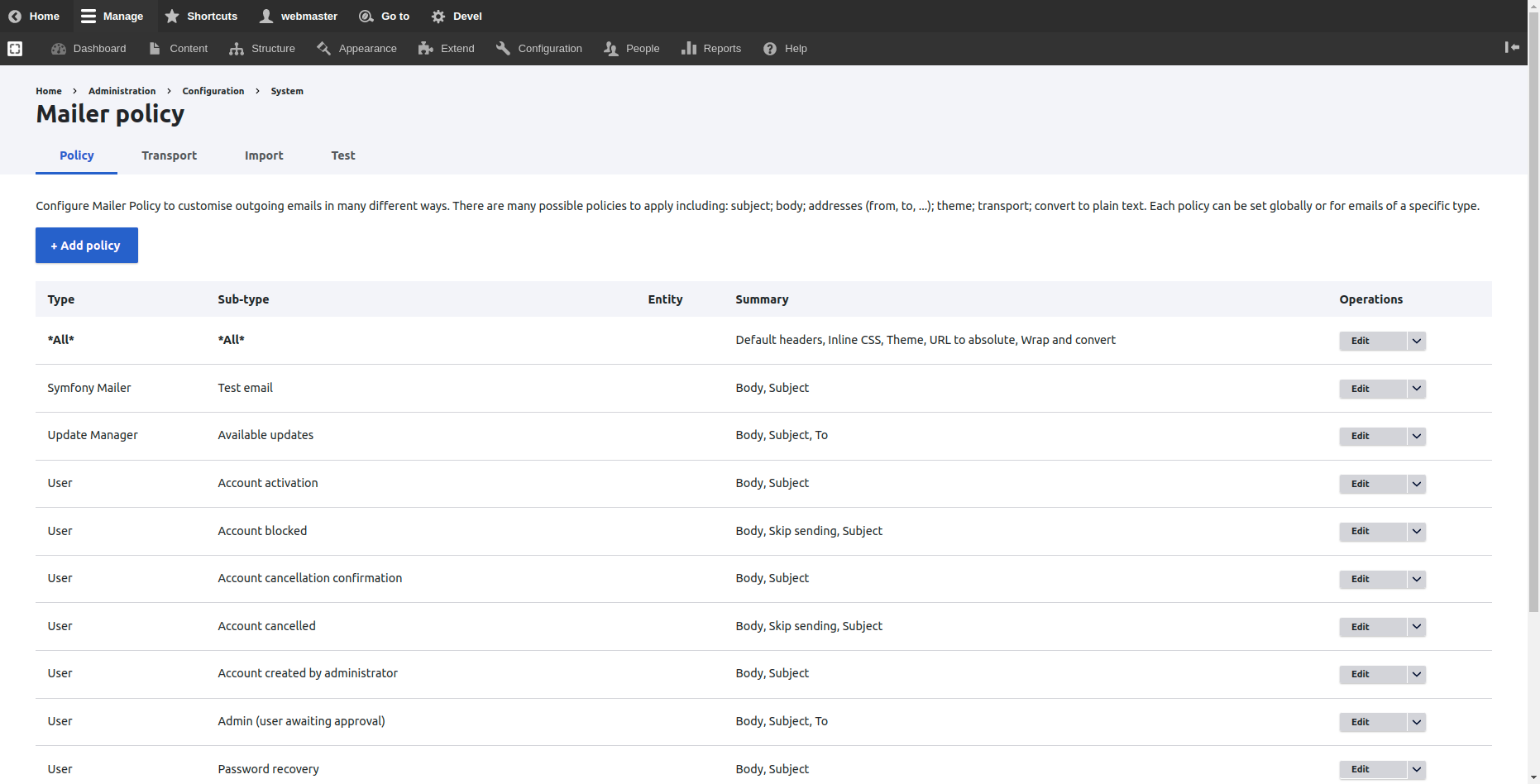Switch to the Import tab
Viewport: 1540px width, 784px height.
264,155
